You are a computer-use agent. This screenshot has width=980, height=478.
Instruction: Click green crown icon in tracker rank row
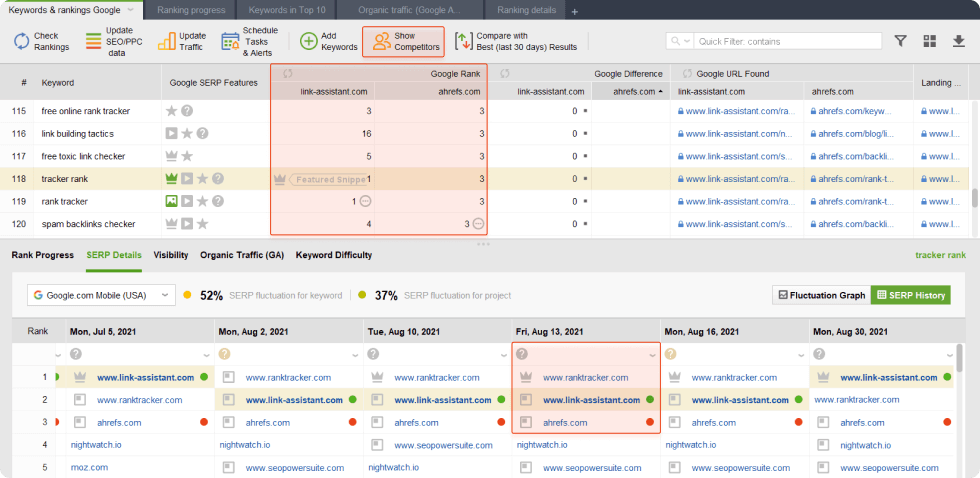pyautogui.click(x=171, y=179)
